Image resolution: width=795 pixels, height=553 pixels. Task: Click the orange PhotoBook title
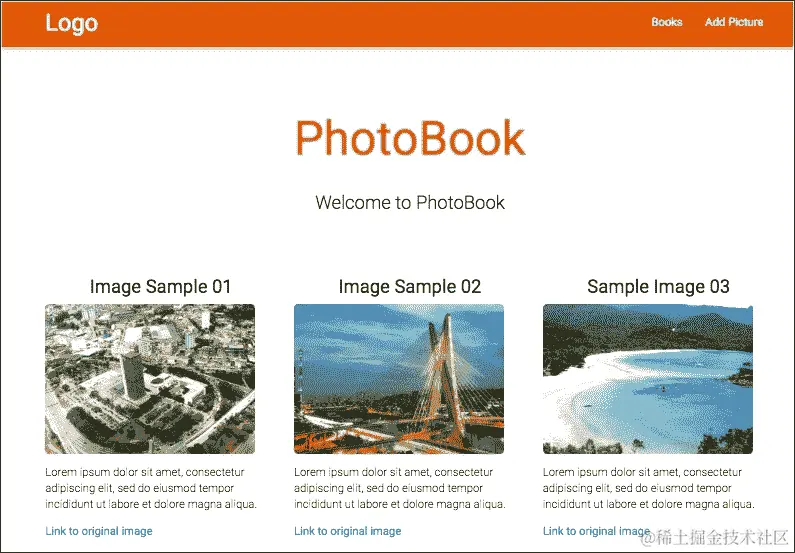(x=410, y=138)
